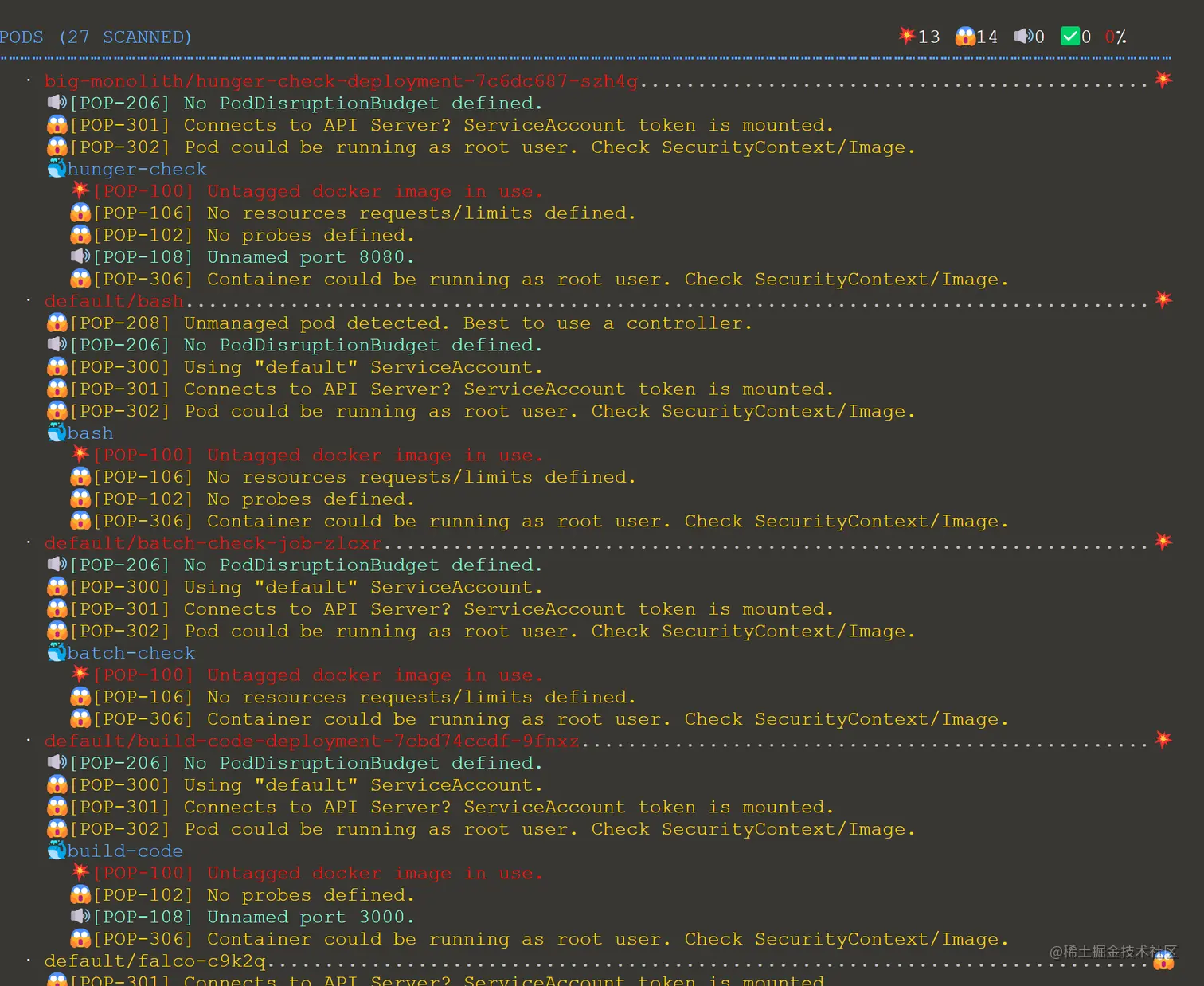
Task: Select POP-106 resources line under hunger-check container
Action: tap(365, 213)
